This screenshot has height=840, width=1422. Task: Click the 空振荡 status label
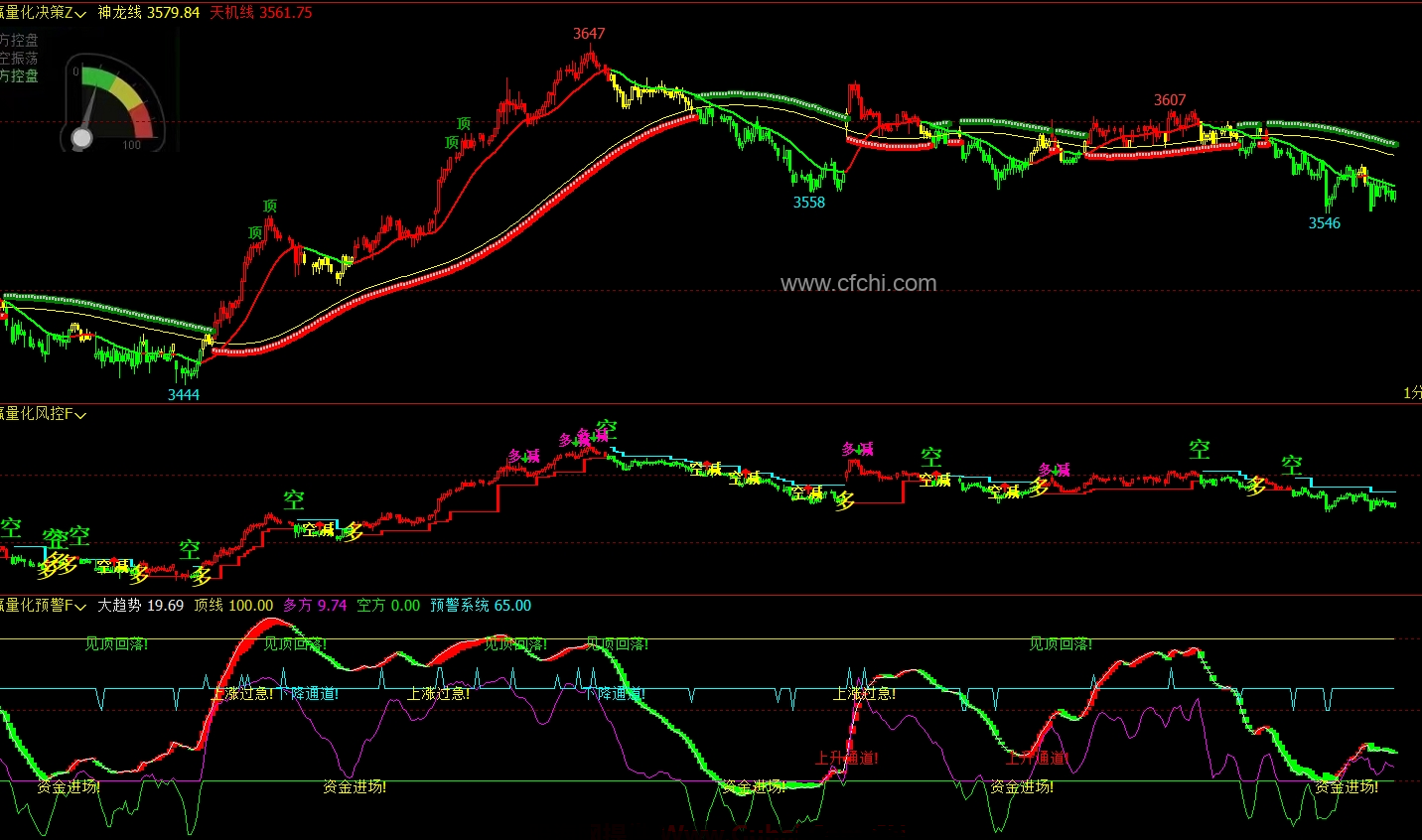click(19, 59)
